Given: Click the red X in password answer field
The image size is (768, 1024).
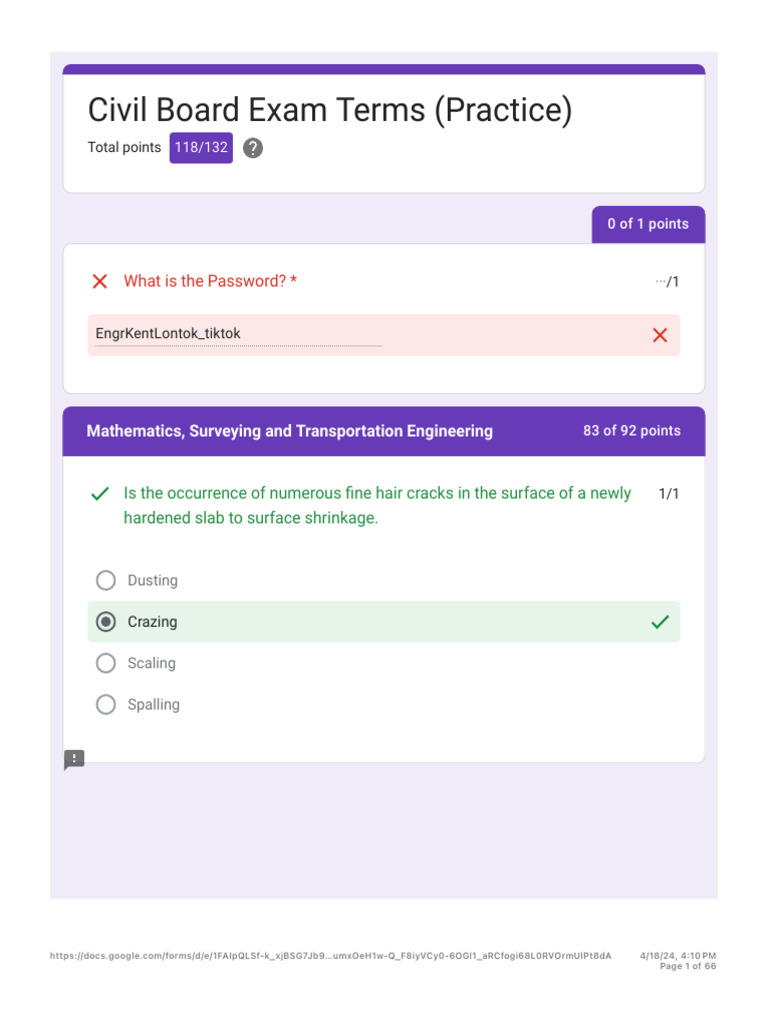Looking at the screenshot, I should (x=660, y=335).
